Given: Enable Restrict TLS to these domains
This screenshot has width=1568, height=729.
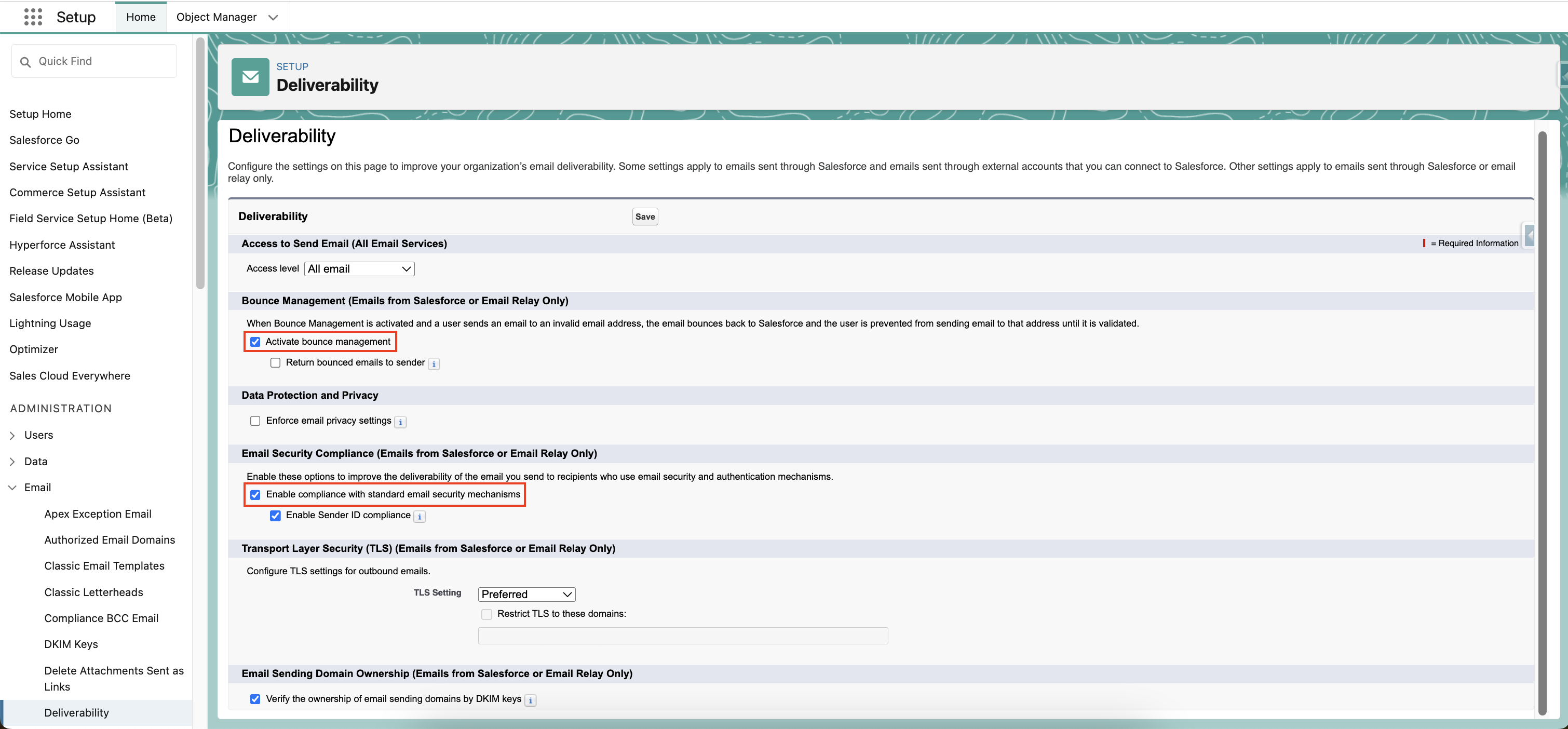Looking at the screenshot, I should (486, 614).
